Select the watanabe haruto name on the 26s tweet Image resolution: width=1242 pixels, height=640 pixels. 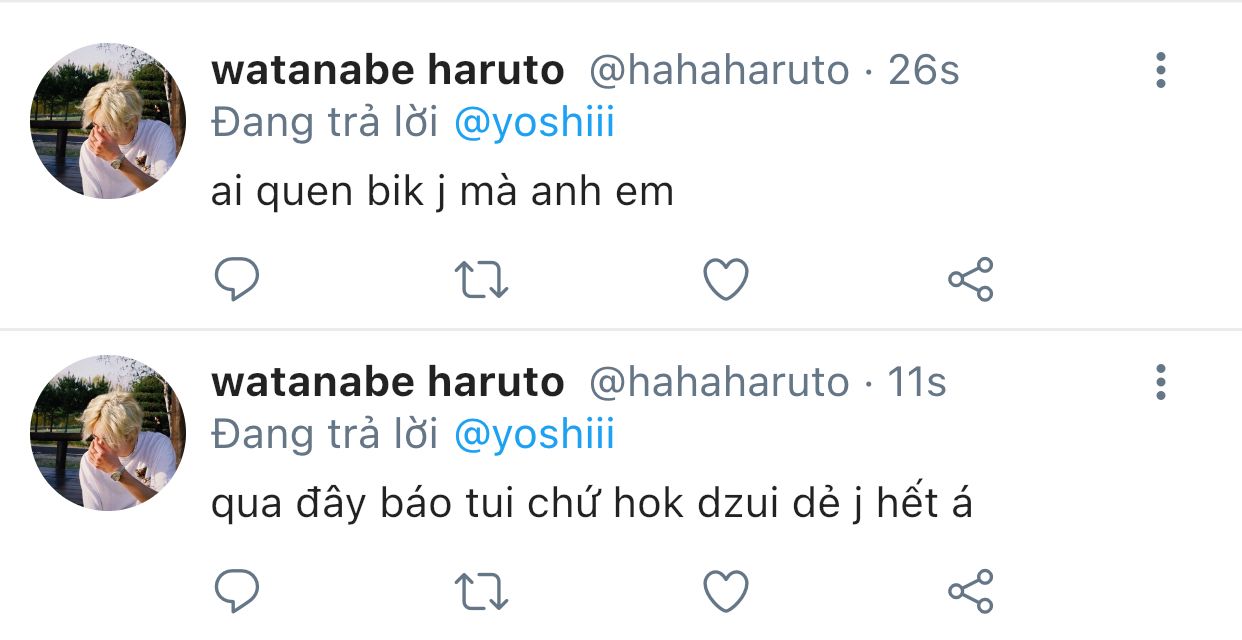(x=388, y=71)
